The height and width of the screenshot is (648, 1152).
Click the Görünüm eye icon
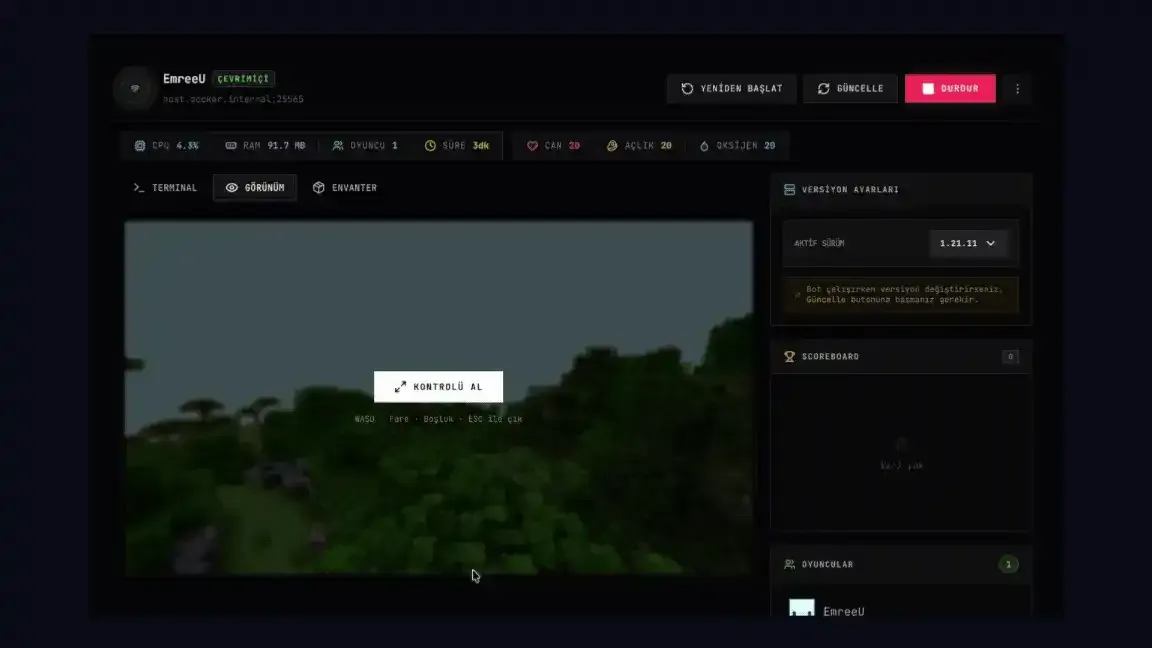(x=231, y=187)
